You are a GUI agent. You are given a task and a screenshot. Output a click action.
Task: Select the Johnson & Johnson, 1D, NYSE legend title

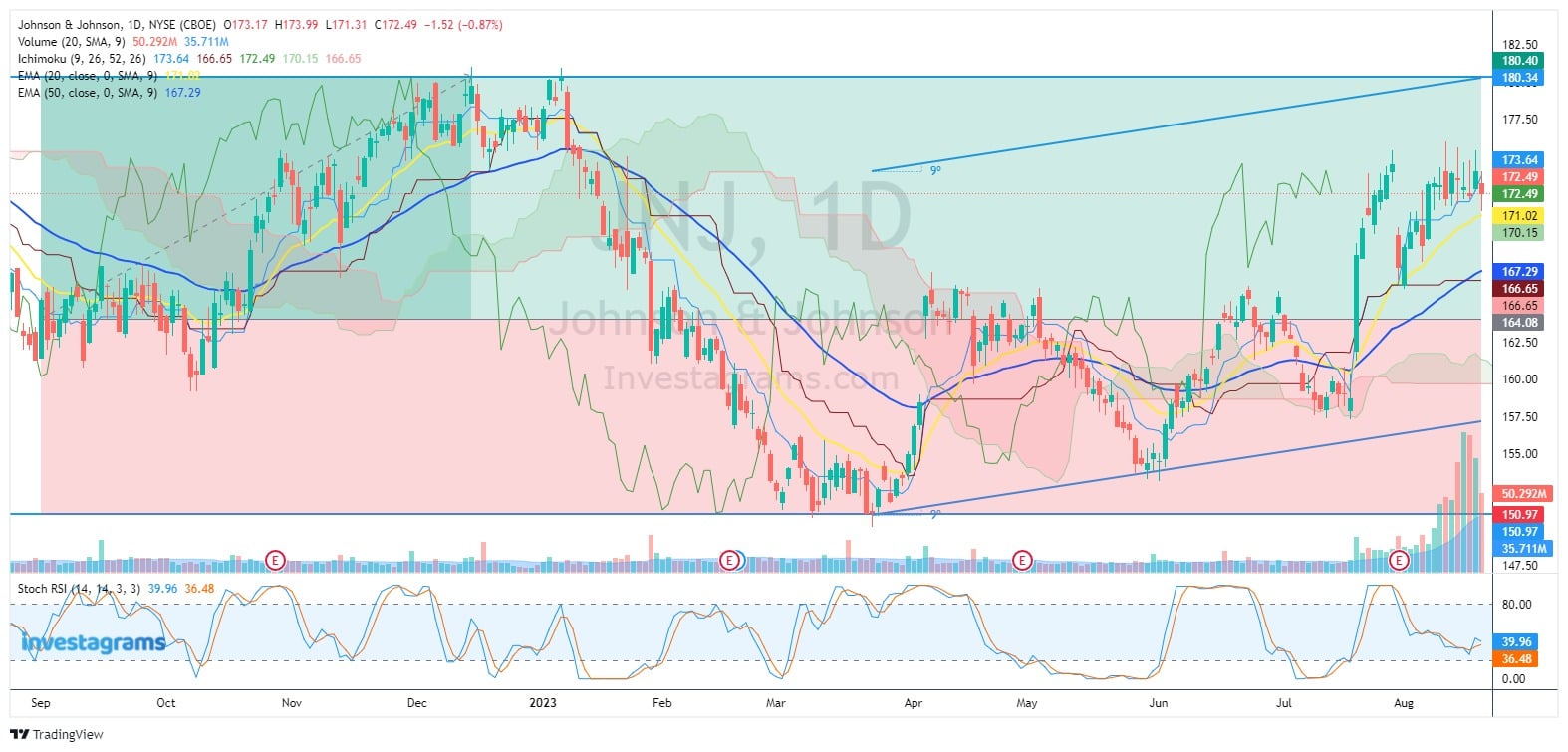point(118,25)
